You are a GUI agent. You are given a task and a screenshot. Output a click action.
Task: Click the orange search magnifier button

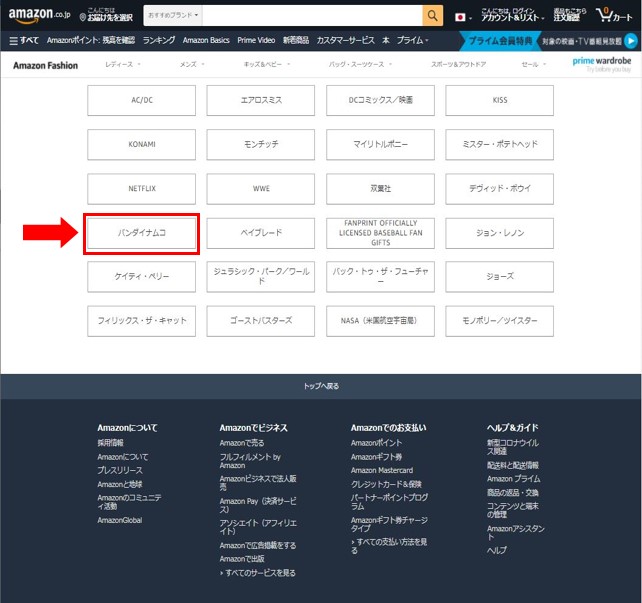click(x=432, y=16)
